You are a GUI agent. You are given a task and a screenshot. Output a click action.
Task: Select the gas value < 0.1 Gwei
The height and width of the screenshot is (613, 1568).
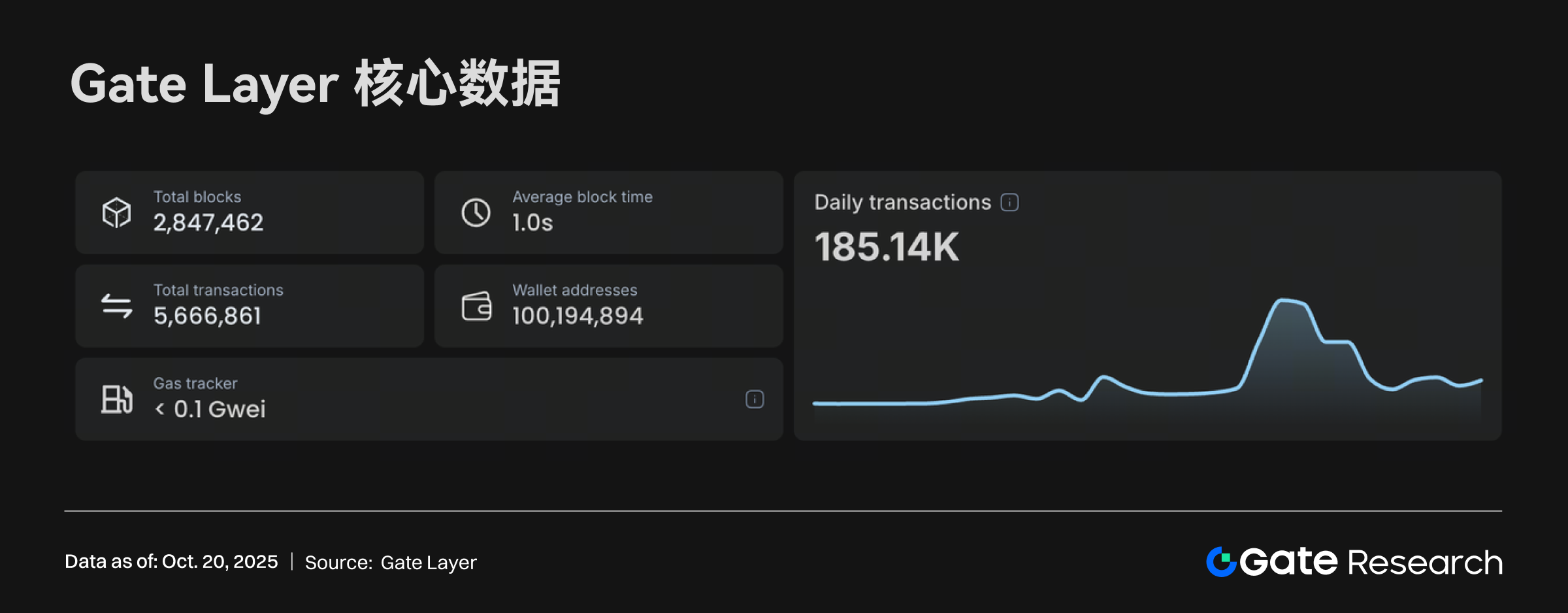tap(210, 409)
